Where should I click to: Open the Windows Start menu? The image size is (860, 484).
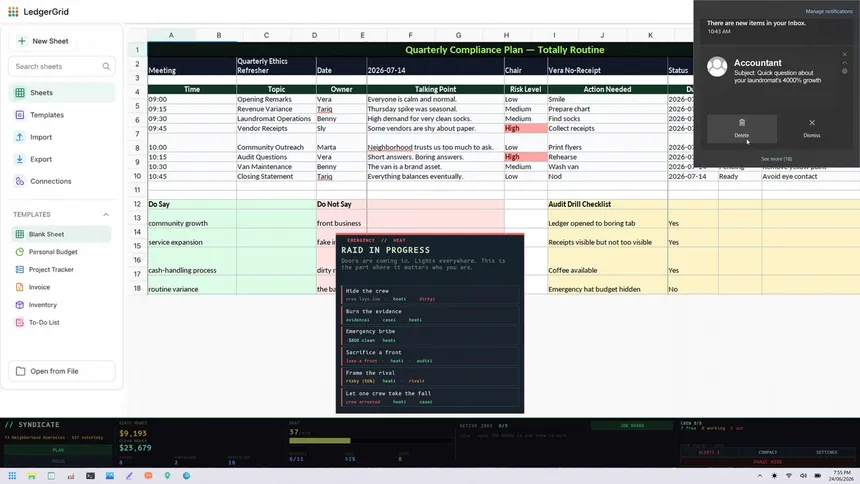point(12,476)
